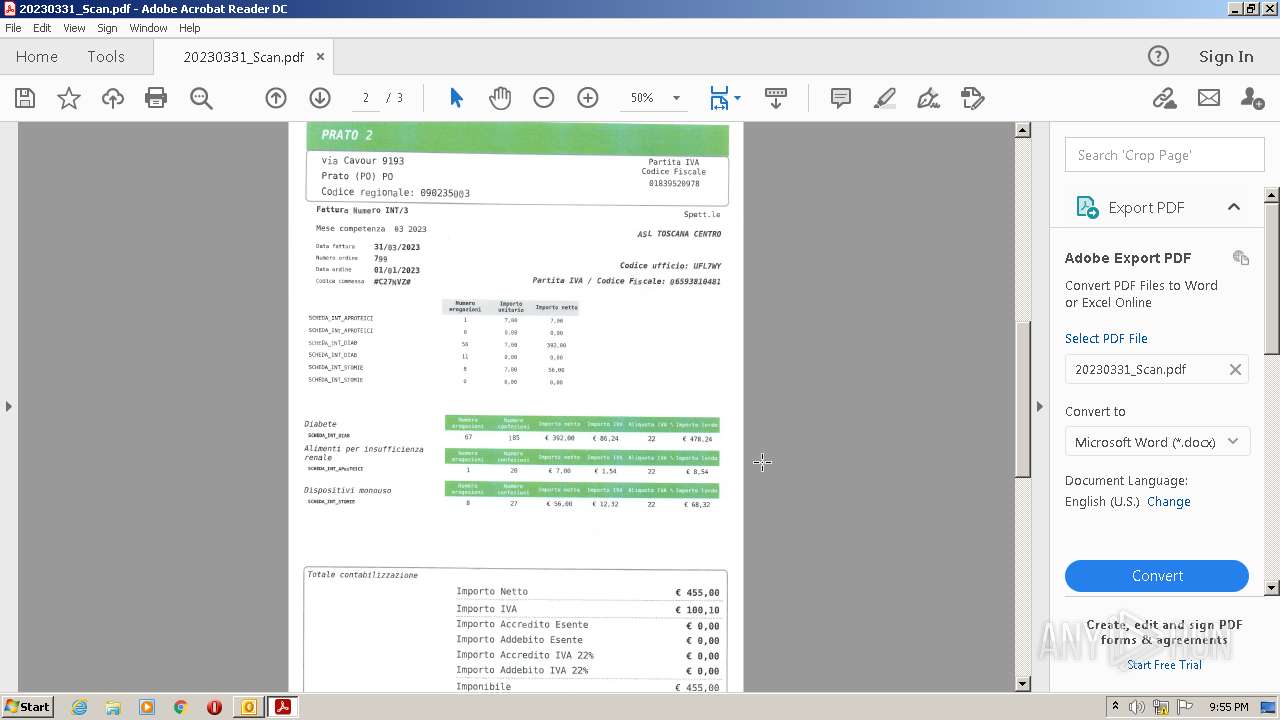This screenshot has width=1280, height=720.
Task: Zoom out with minus icon
Action: click(544, 98)
